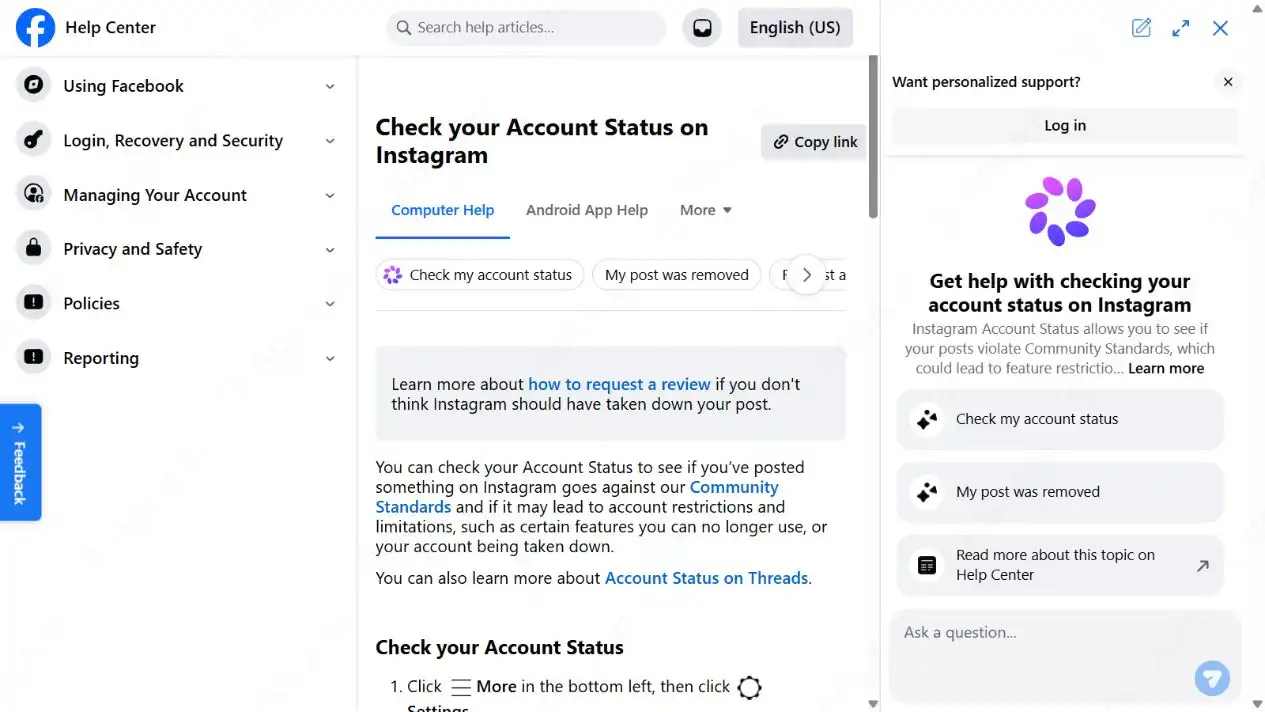The height and width of the screenshot is (712, 1265).
Task: Send the question with the shield arrow button
Action: (x=1212, y=678)
